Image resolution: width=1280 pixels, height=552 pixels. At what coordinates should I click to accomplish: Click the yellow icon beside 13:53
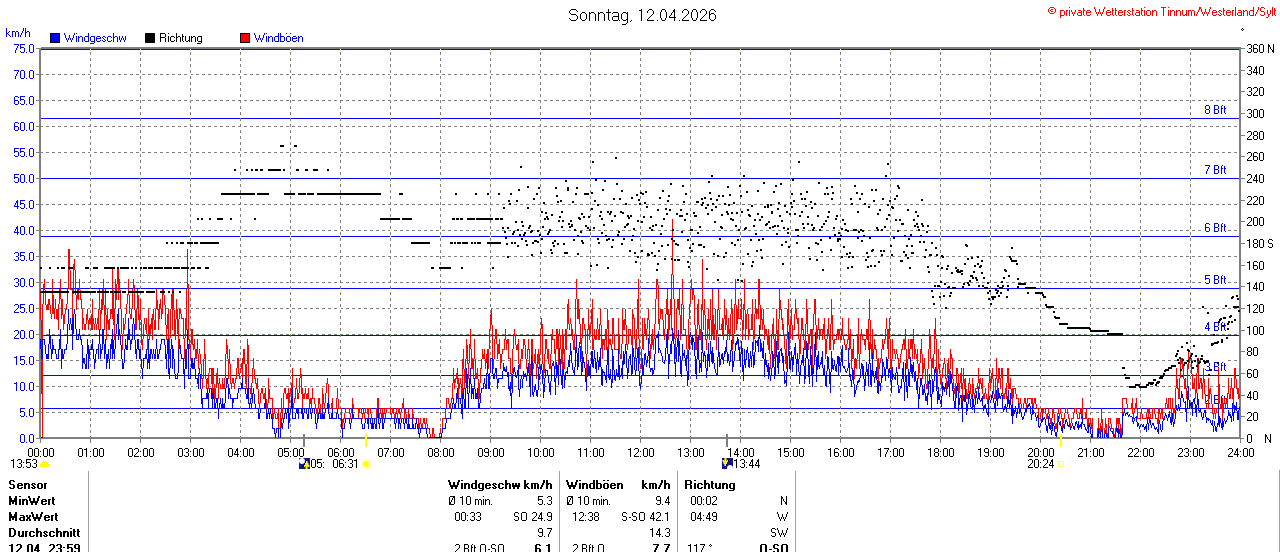coord(45,464)
